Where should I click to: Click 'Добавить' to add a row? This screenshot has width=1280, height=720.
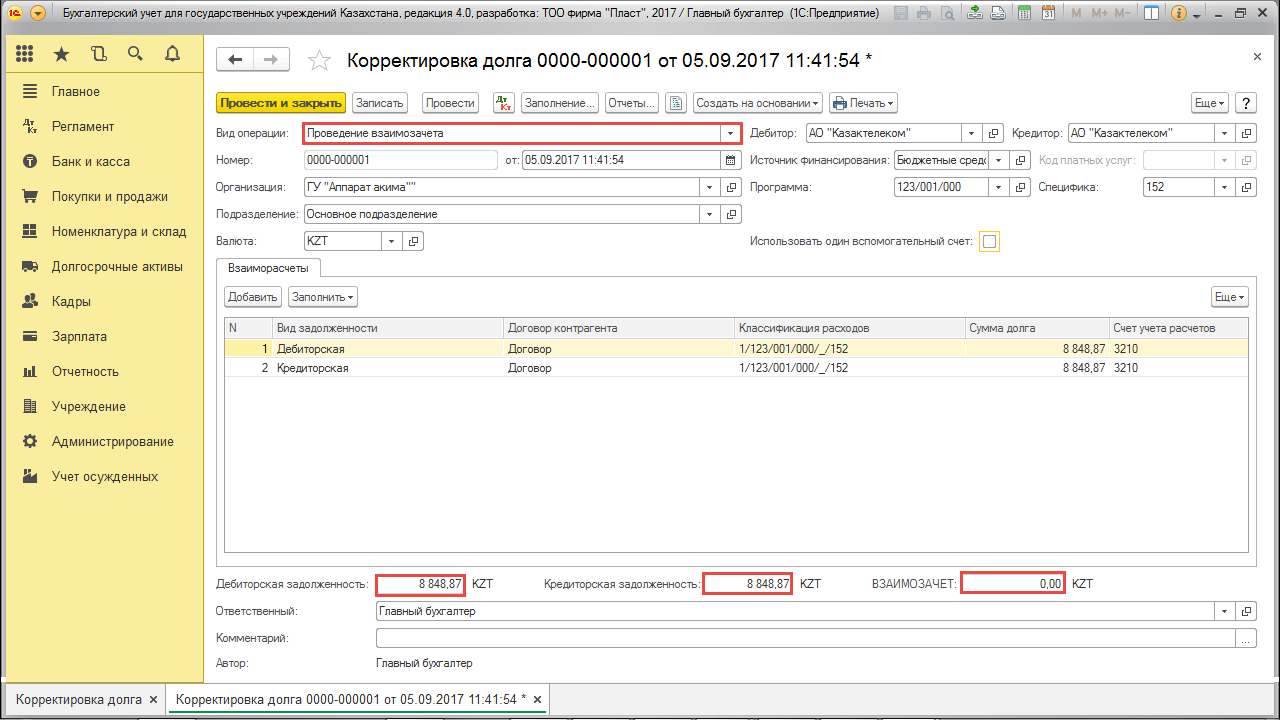(252, 297)
